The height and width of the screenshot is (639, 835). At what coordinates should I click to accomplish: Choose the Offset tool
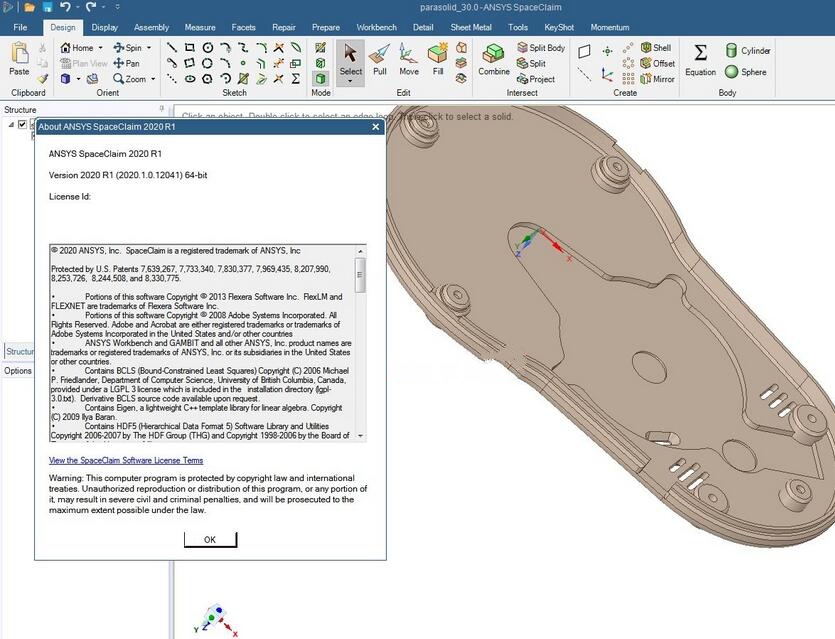pos(658,63)
